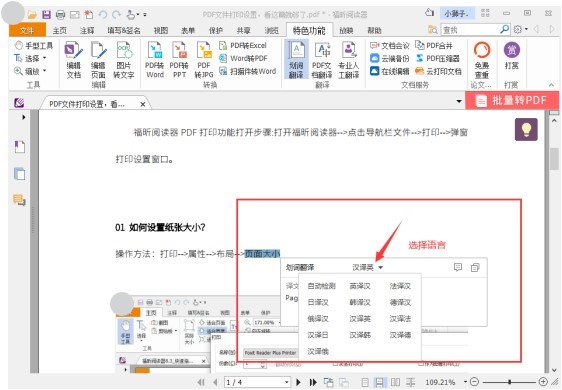Collapse the ribbon with the chevron
The image size is (562, 390).
click(551, 85)
